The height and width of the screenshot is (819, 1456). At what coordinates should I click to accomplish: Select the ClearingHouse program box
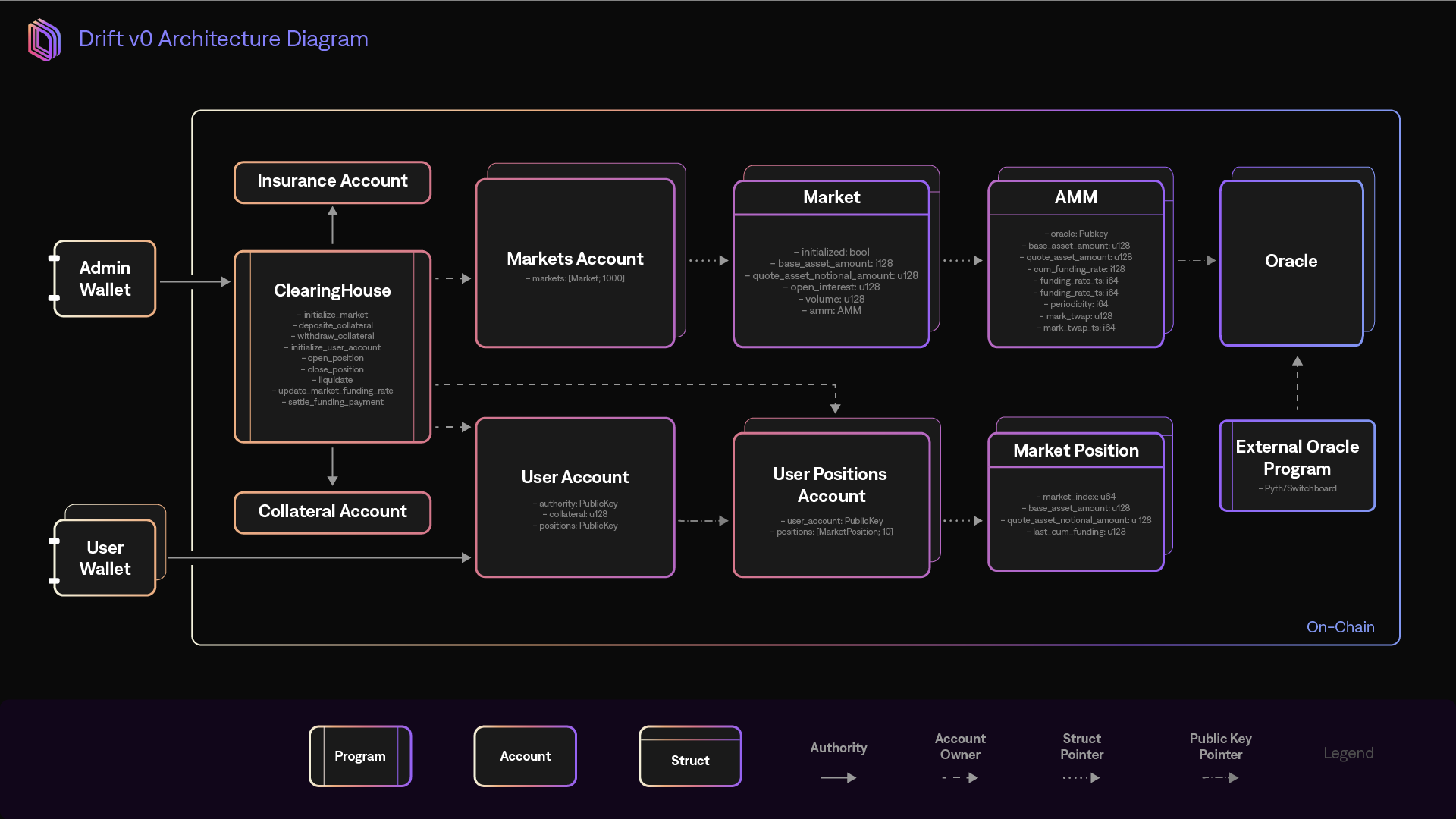332,346
